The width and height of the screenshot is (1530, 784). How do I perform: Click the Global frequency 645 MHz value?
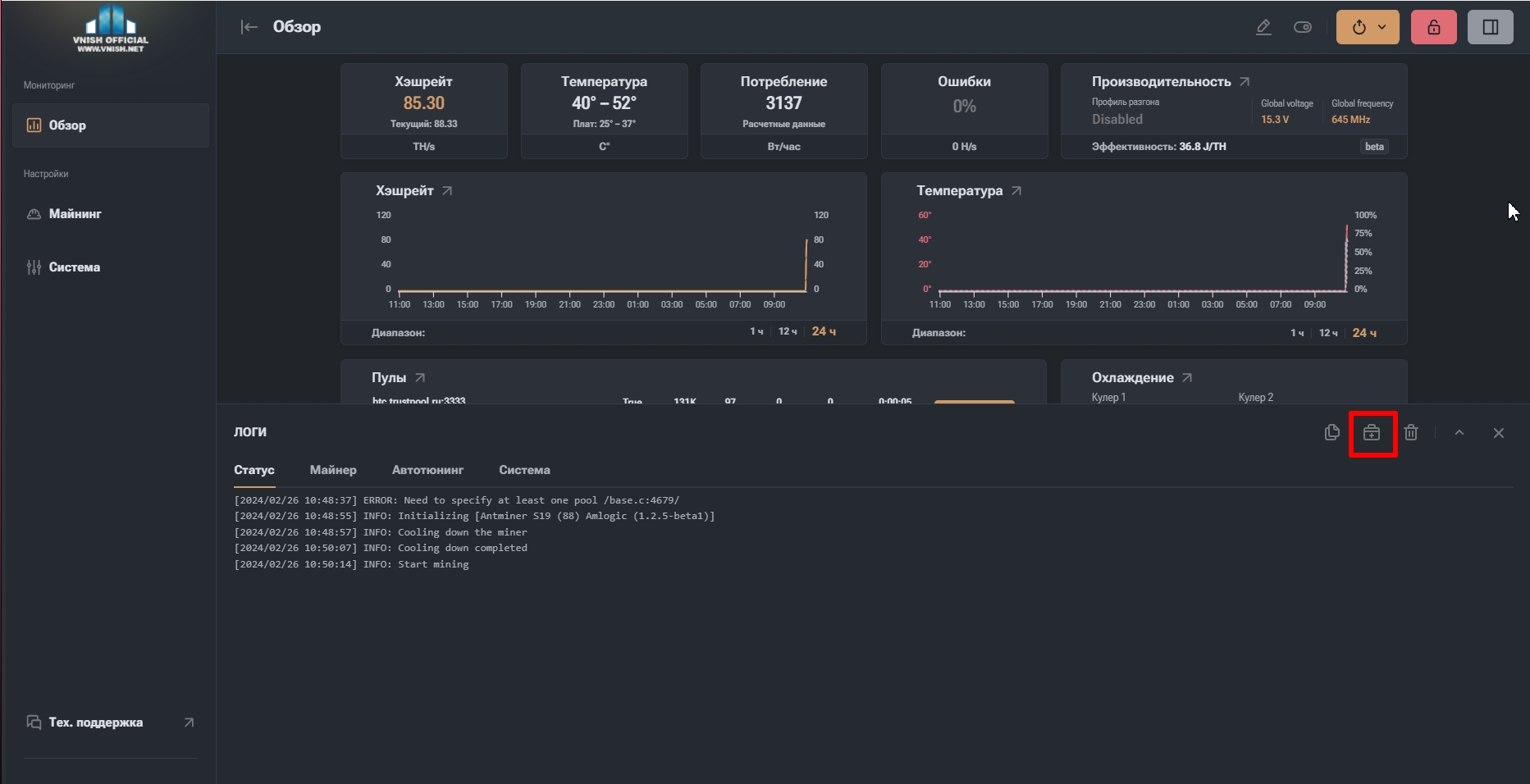1350,120
